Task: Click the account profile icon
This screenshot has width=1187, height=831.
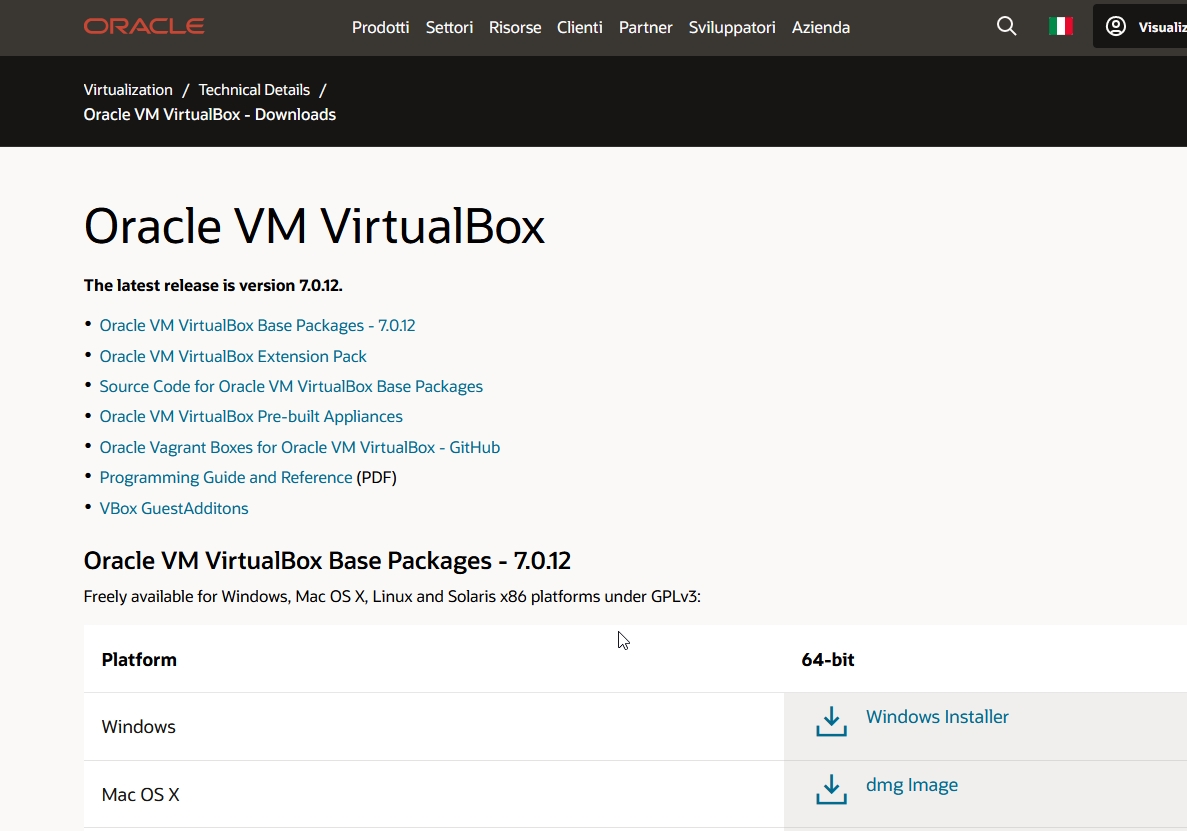Action: tap(1116, 27)
